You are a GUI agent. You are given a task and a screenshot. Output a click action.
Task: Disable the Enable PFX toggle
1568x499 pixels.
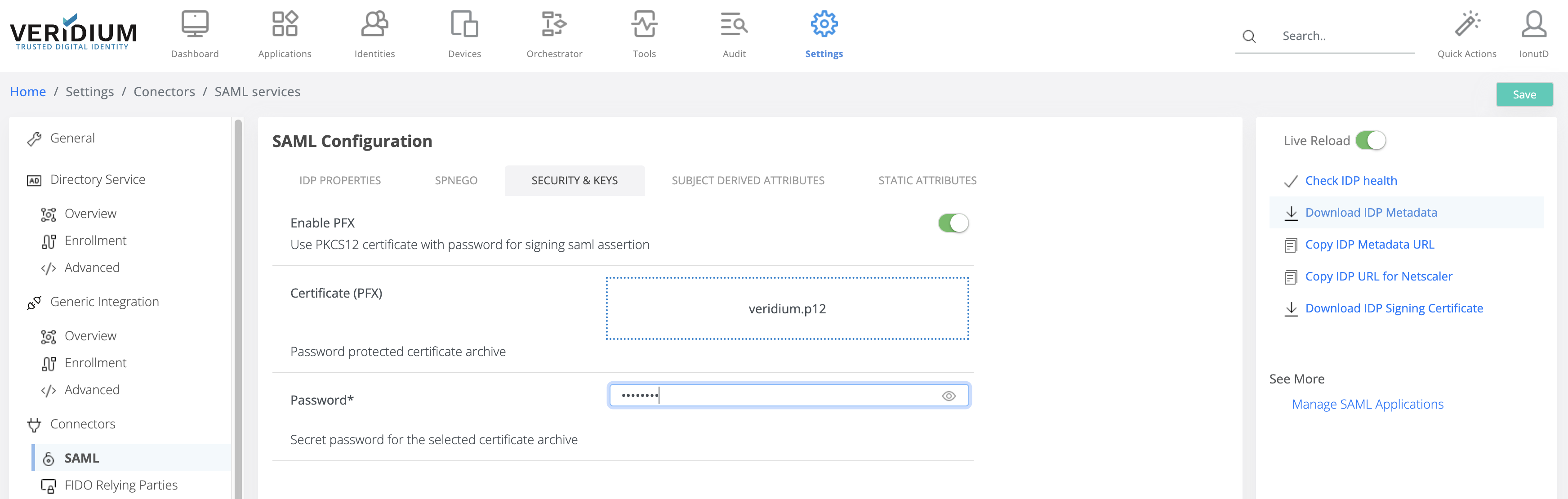pos(953,223)
